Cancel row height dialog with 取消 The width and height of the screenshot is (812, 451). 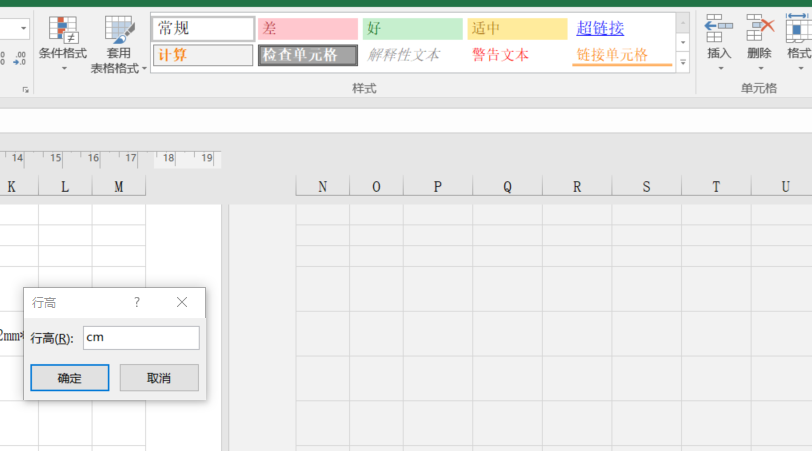tap(159, 377)
